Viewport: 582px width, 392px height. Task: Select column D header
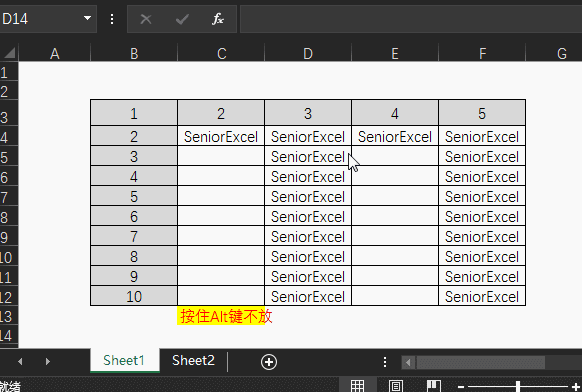(308, 54)
